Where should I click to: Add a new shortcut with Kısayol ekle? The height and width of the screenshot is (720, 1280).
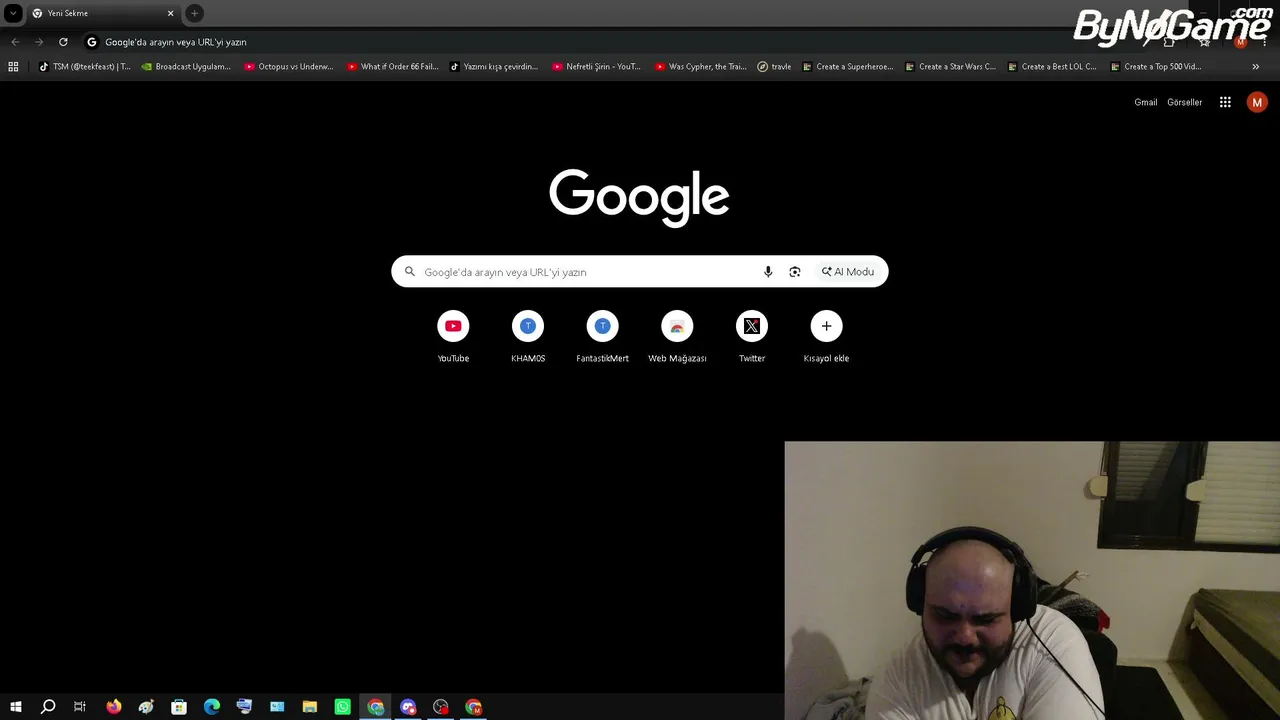[826, 336]
